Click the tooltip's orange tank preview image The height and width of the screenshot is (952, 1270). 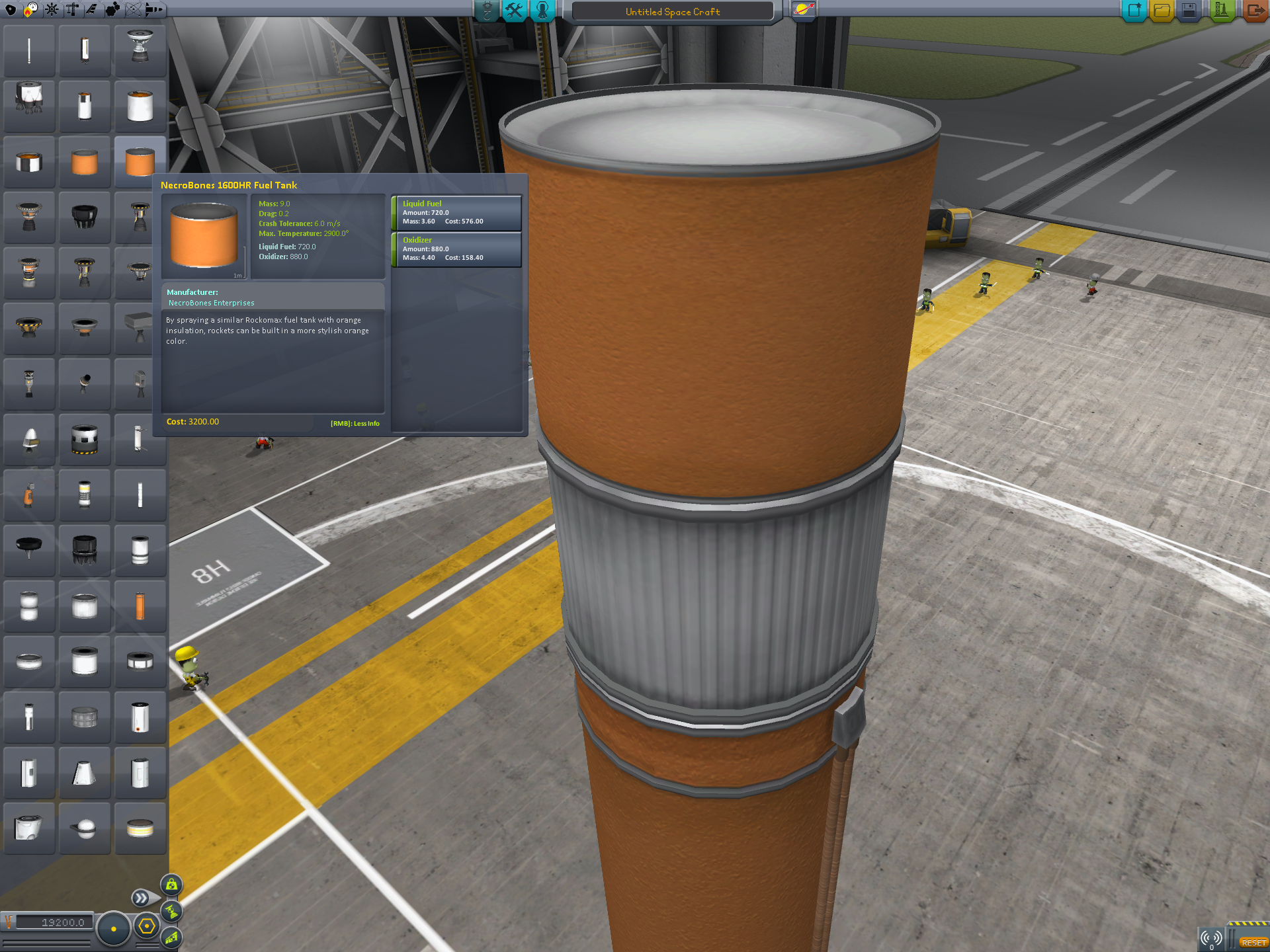204,236
